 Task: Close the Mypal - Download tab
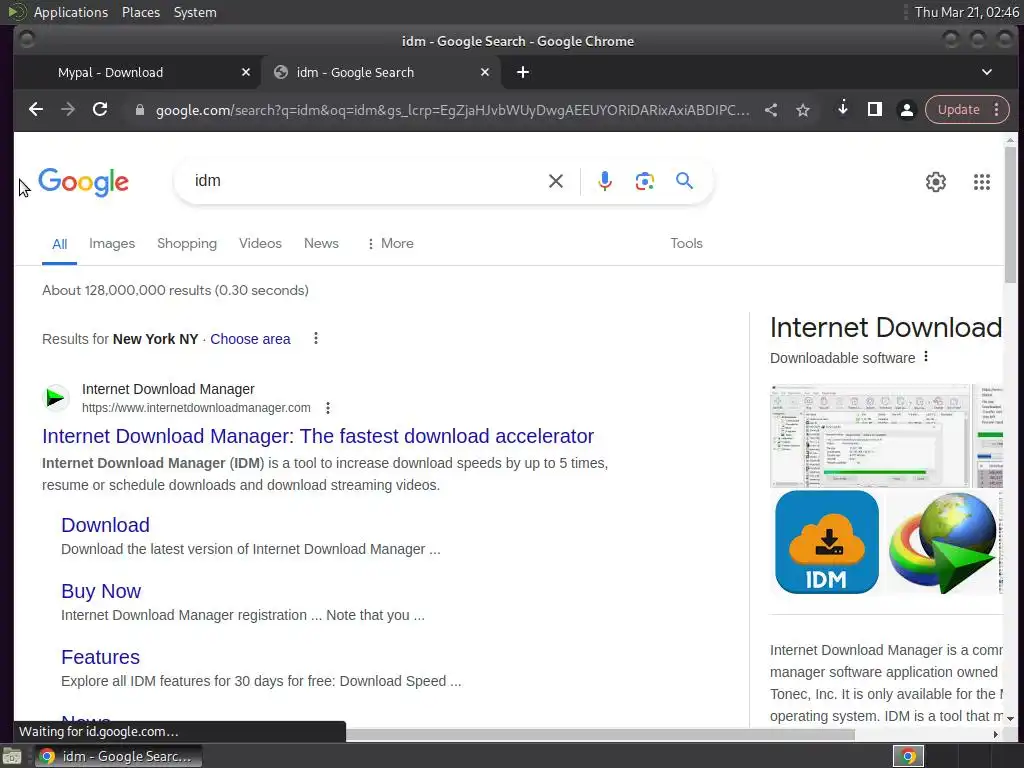[246, 72]
